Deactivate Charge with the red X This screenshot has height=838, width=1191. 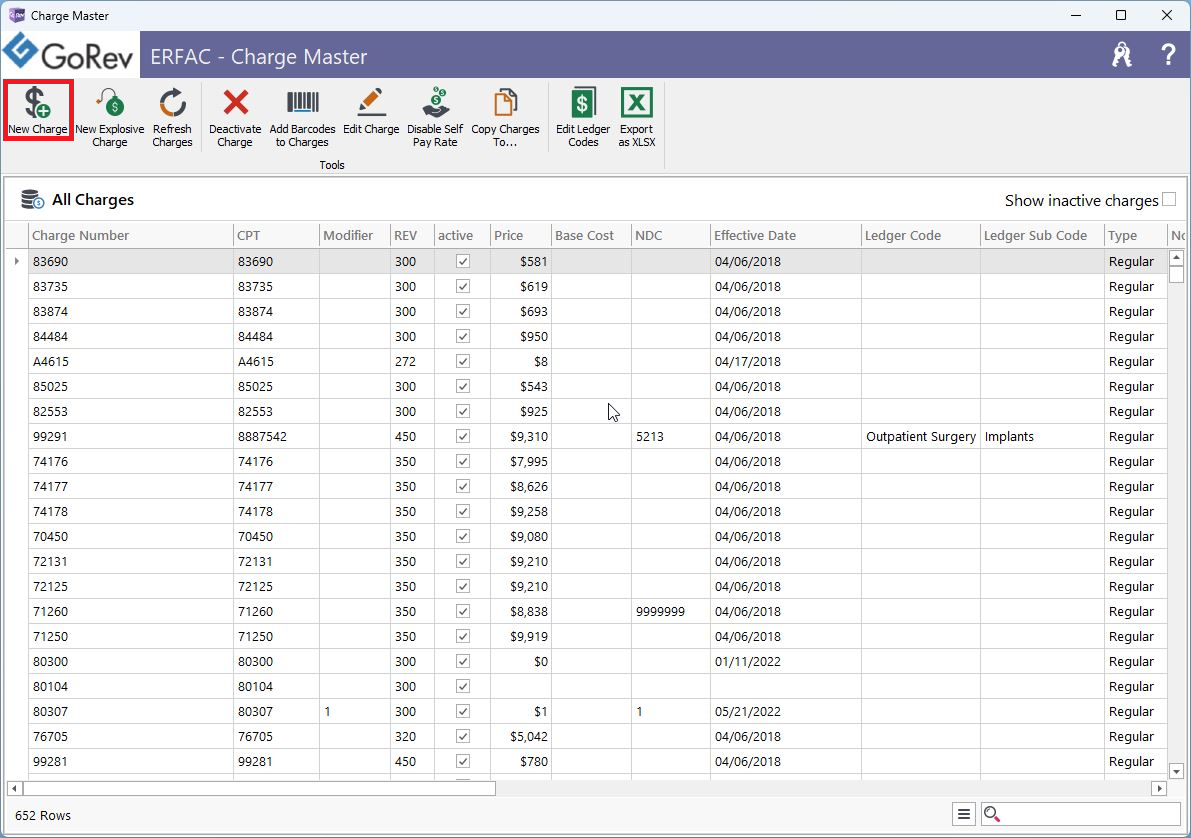click(x=235, y=116)
